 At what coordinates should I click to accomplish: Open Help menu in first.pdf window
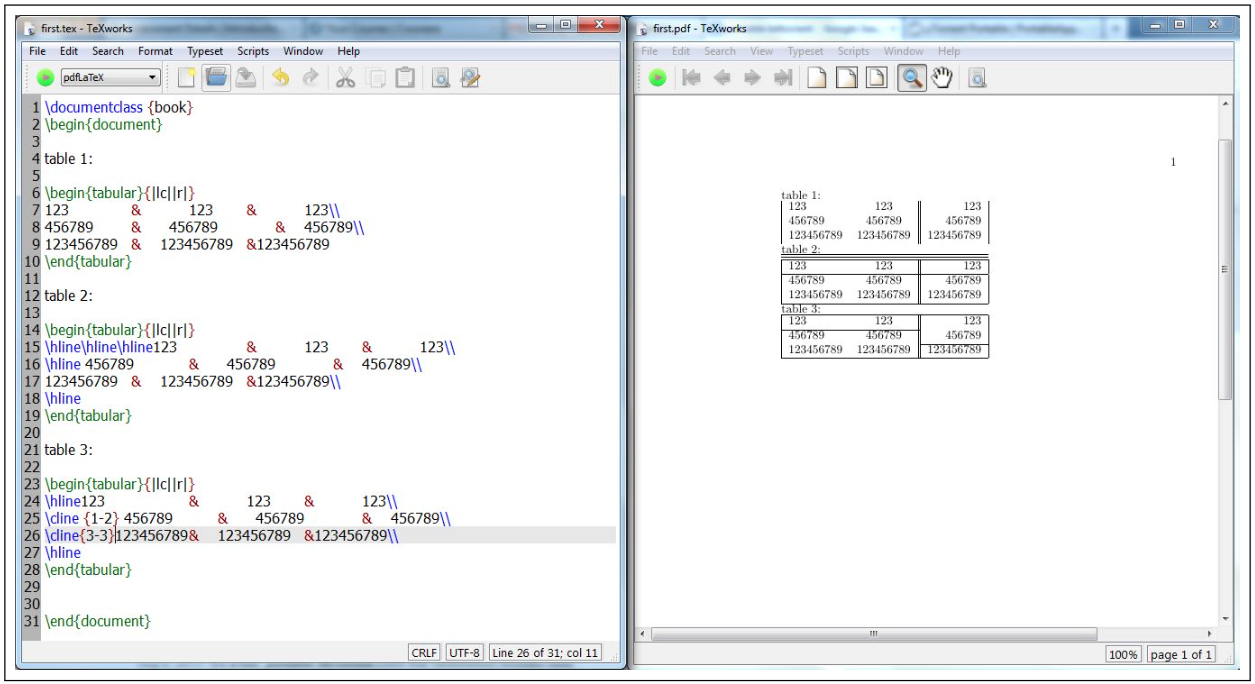click(949, 51)
